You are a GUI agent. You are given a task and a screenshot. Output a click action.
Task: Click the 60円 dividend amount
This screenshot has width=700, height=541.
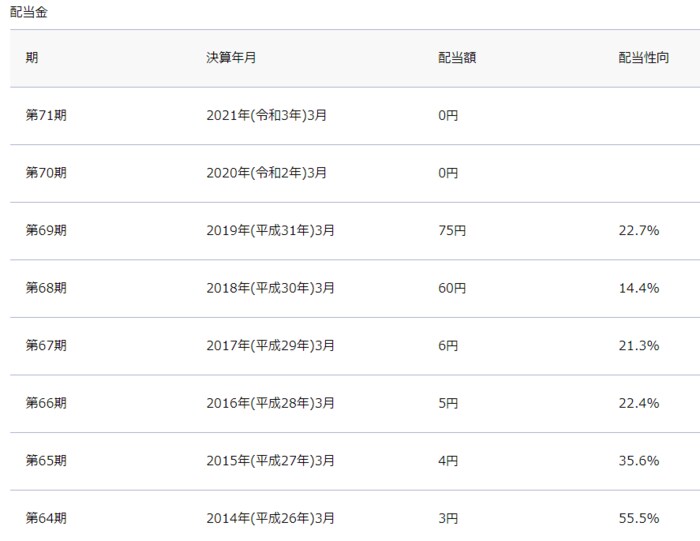click(x=452, y=288)
